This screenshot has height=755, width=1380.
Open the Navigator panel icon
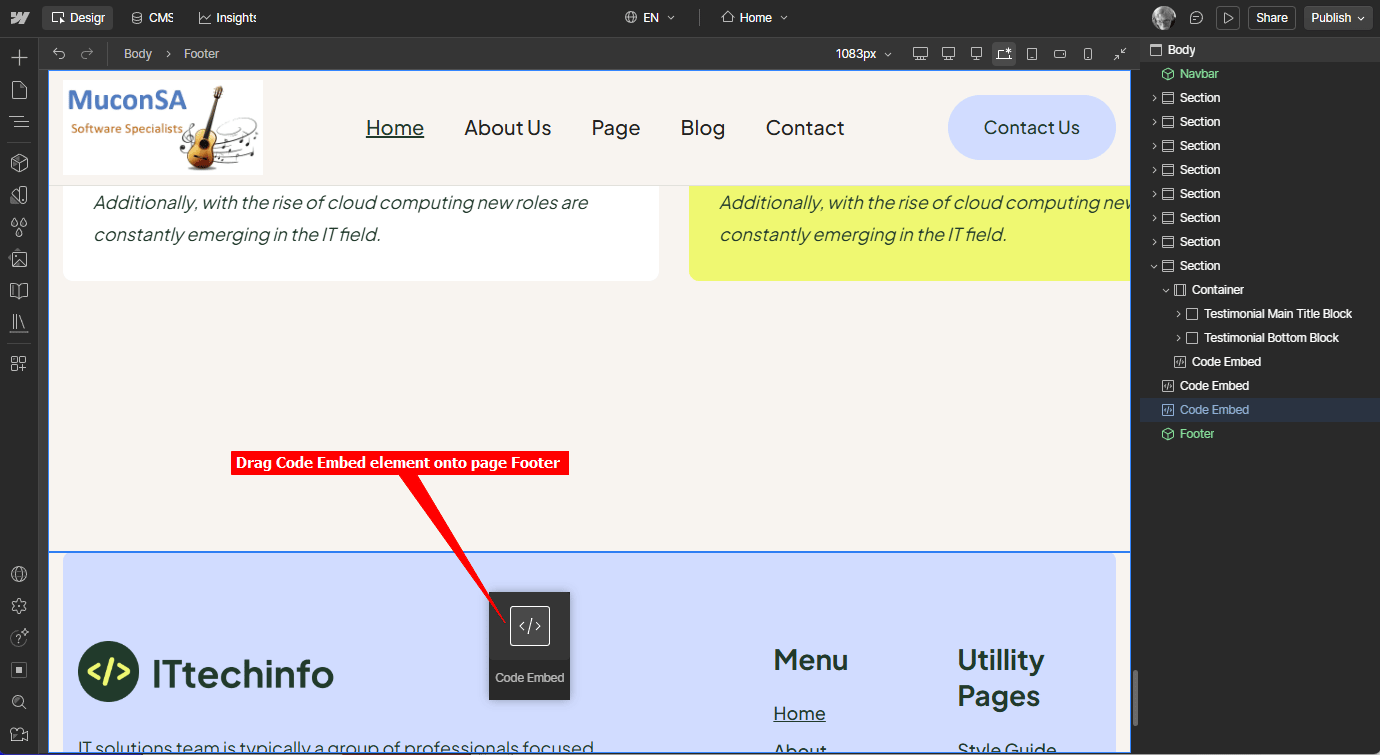coord(19,122)
